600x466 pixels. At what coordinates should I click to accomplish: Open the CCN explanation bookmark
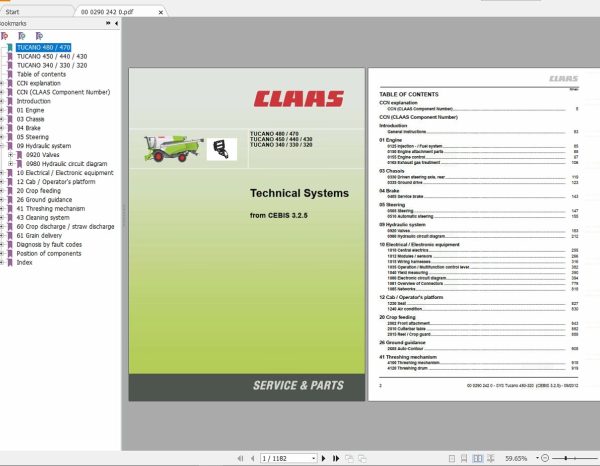[39, 83]
